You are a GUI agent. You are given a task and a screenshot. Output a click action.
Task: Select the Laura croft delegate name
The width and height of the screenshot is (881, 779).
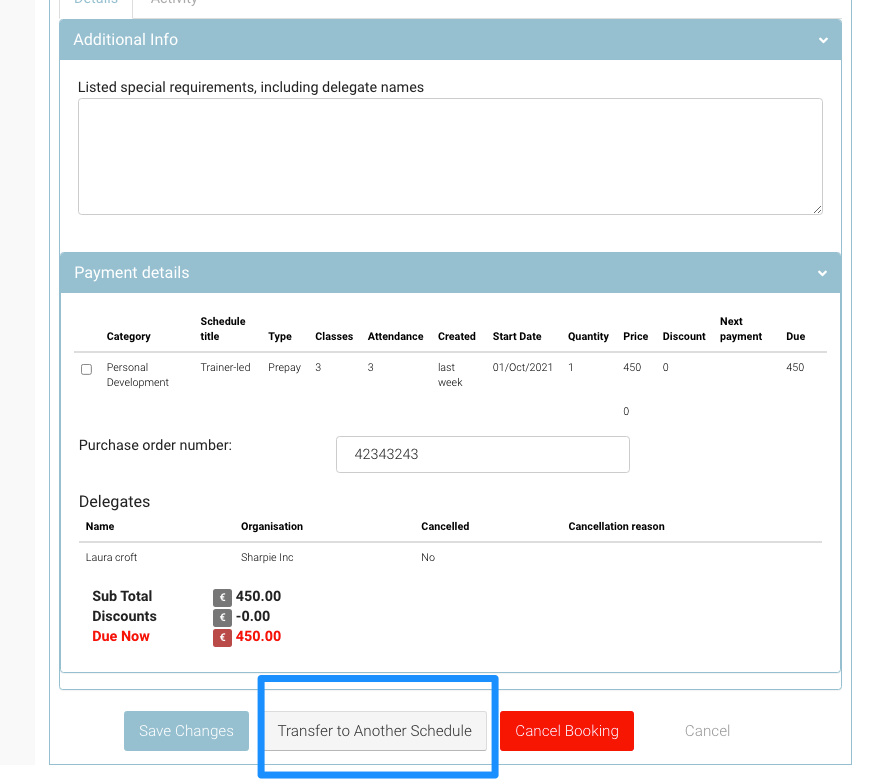tap(112, 558)
